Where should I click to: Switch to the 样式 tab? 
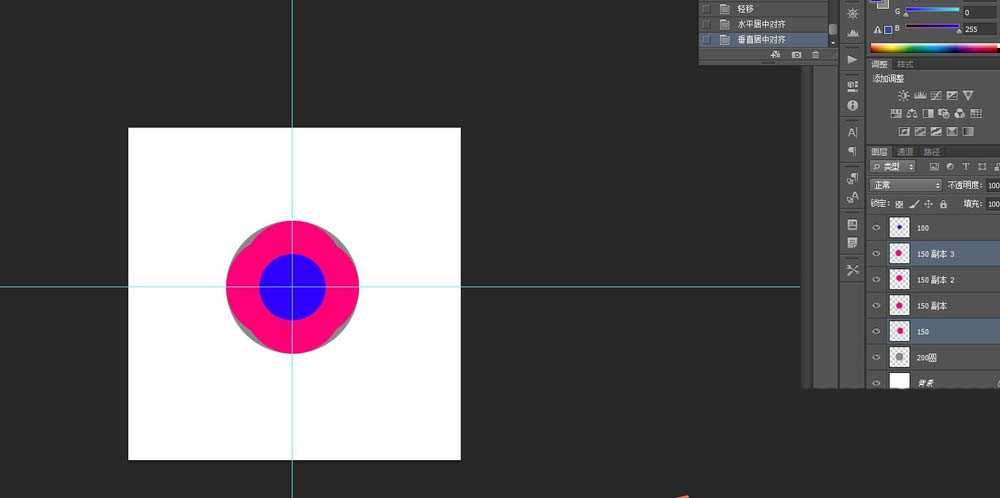point(904,64)
